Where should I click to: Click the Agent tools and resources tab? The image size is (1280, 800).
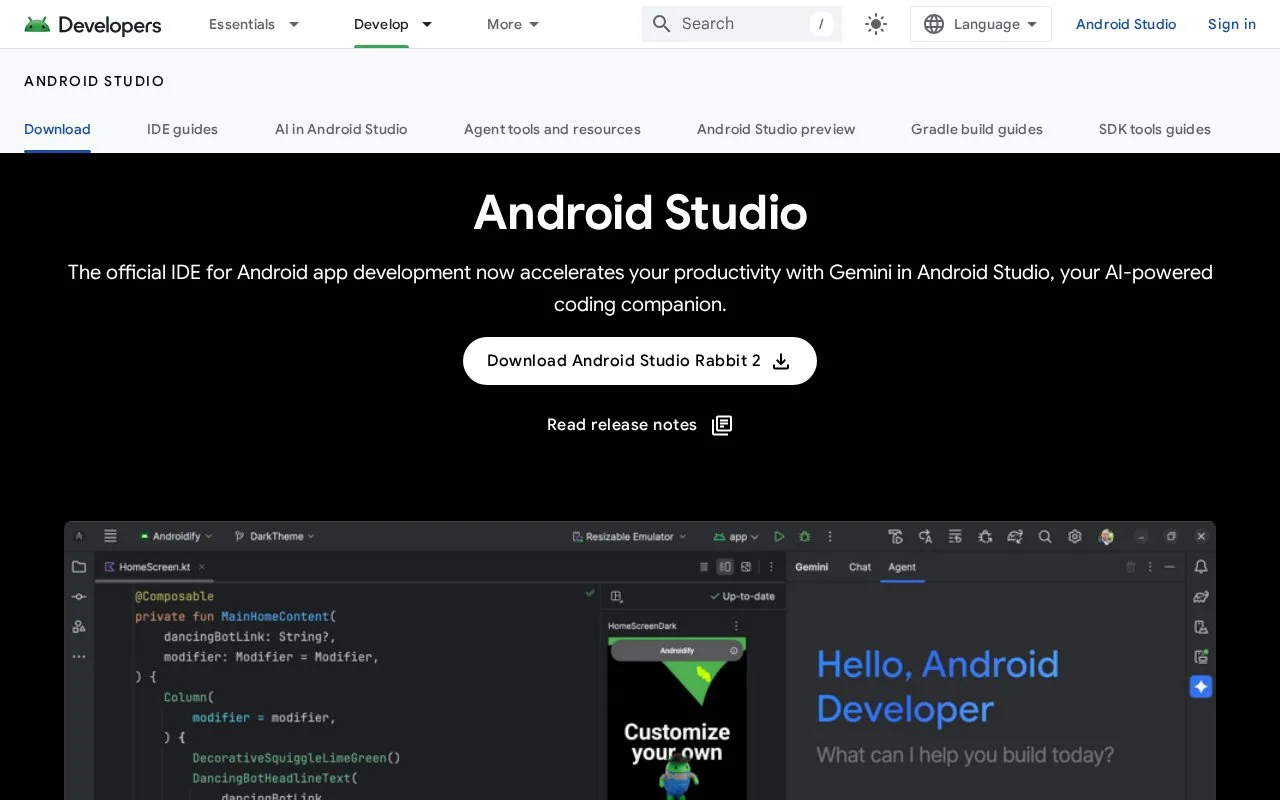552,129
